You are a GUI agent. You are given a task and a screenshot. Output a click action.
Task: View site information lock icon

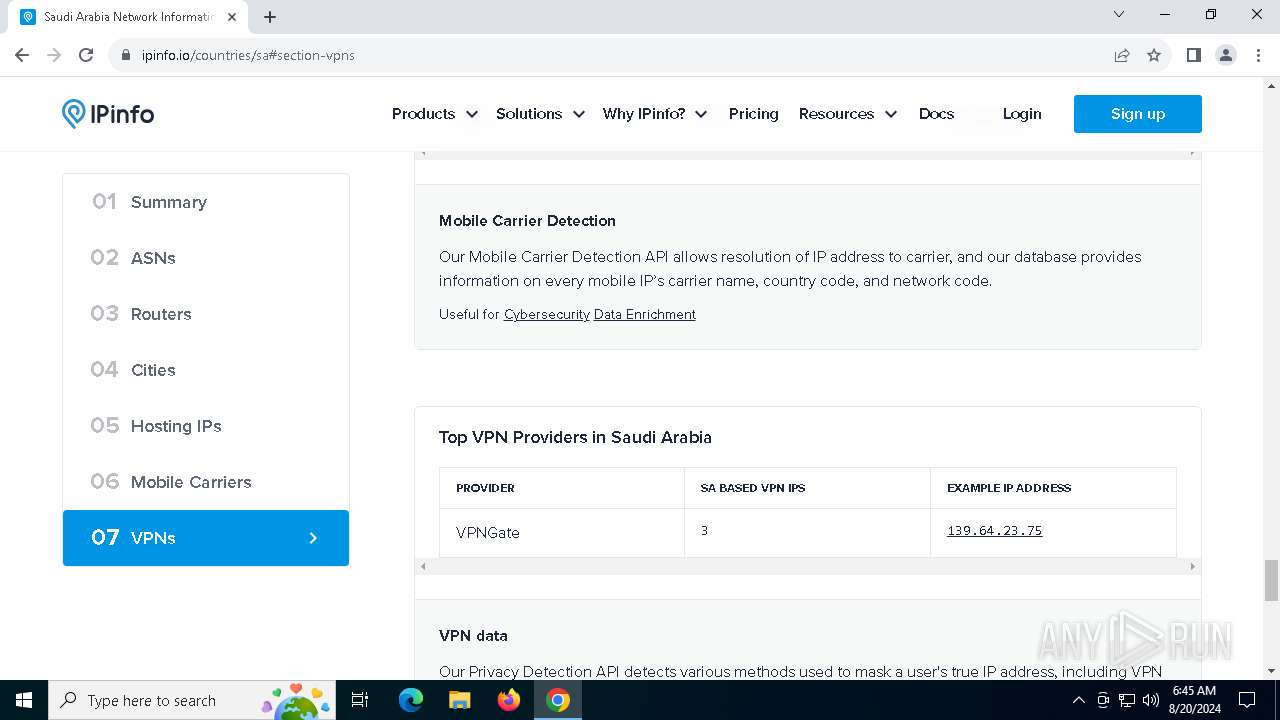126,55
